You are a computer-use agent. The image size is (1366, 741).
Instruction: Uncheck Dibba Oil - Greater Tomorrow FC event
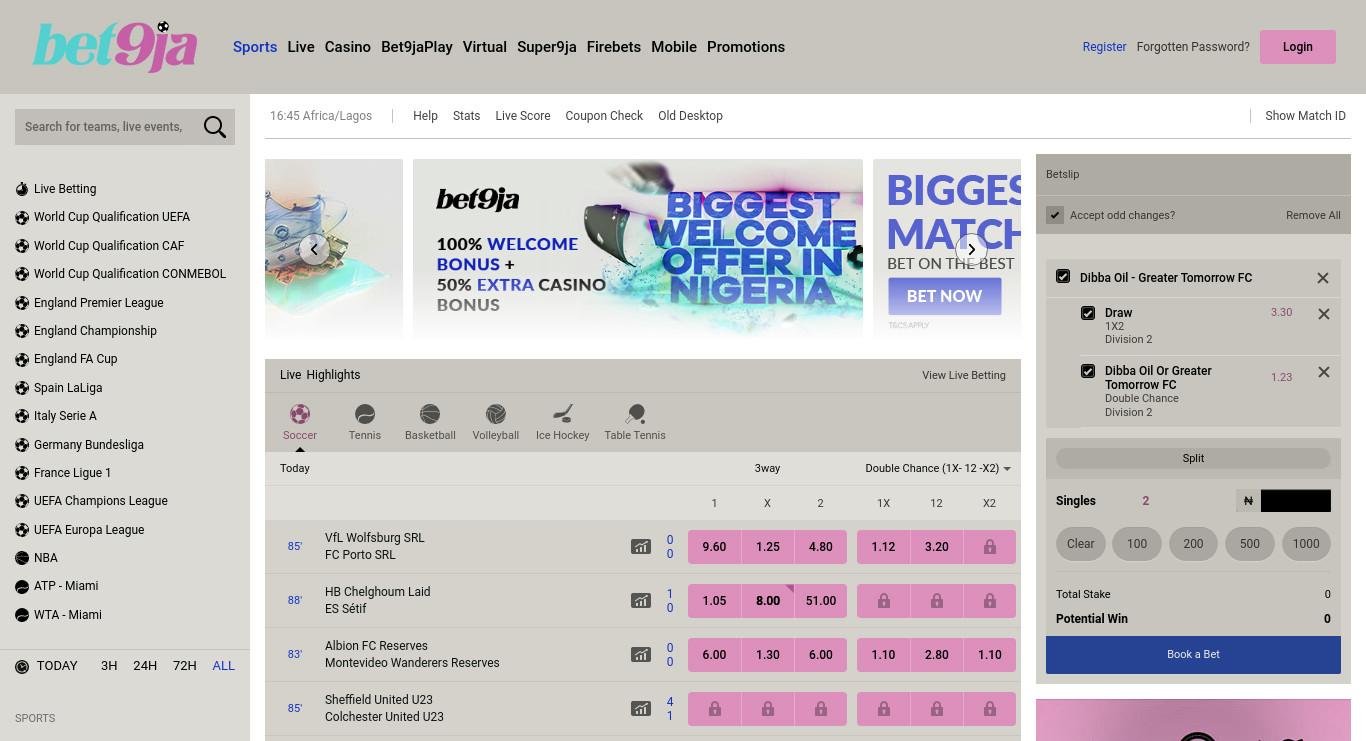point(1063,277)
